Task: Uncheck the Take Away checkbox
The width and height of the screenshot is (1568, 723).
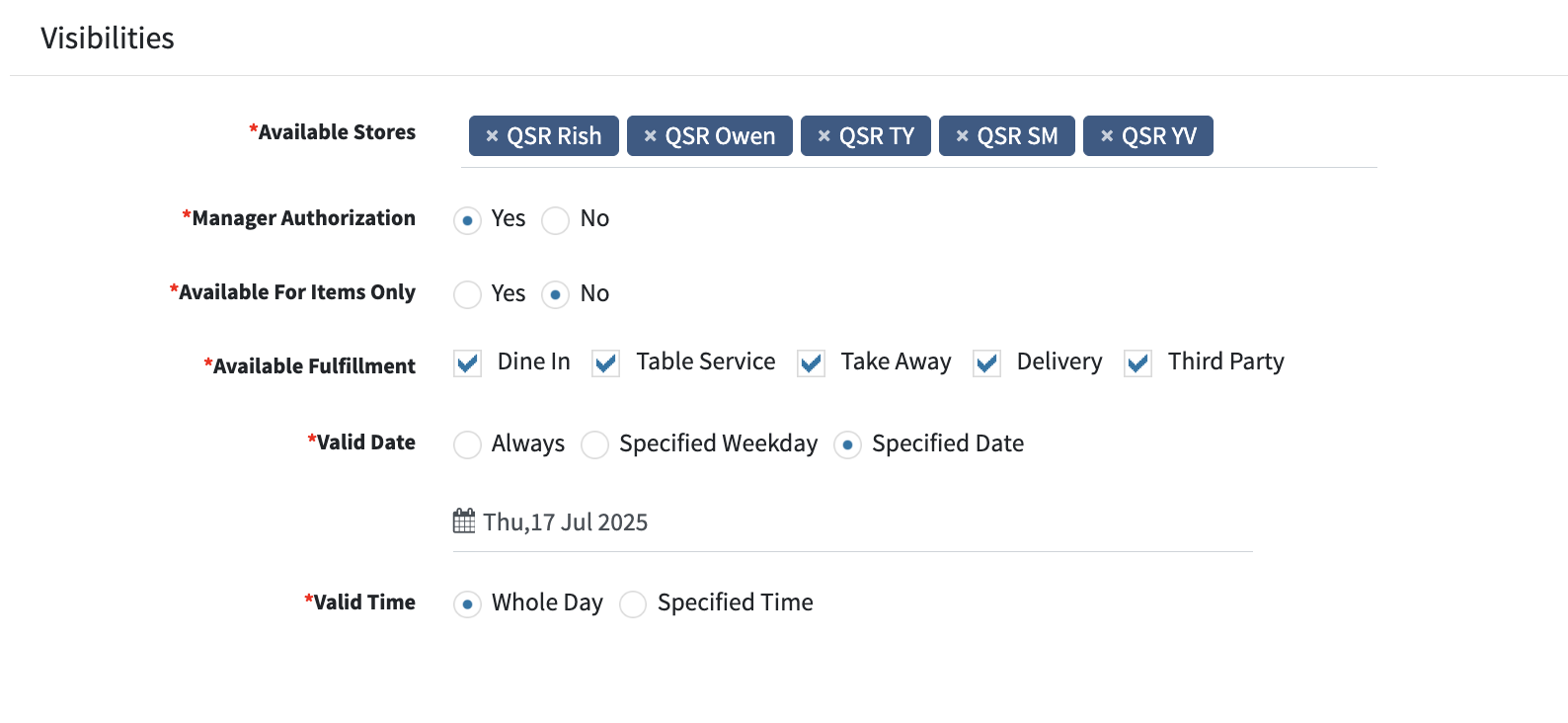Action: tap(812, 363)
